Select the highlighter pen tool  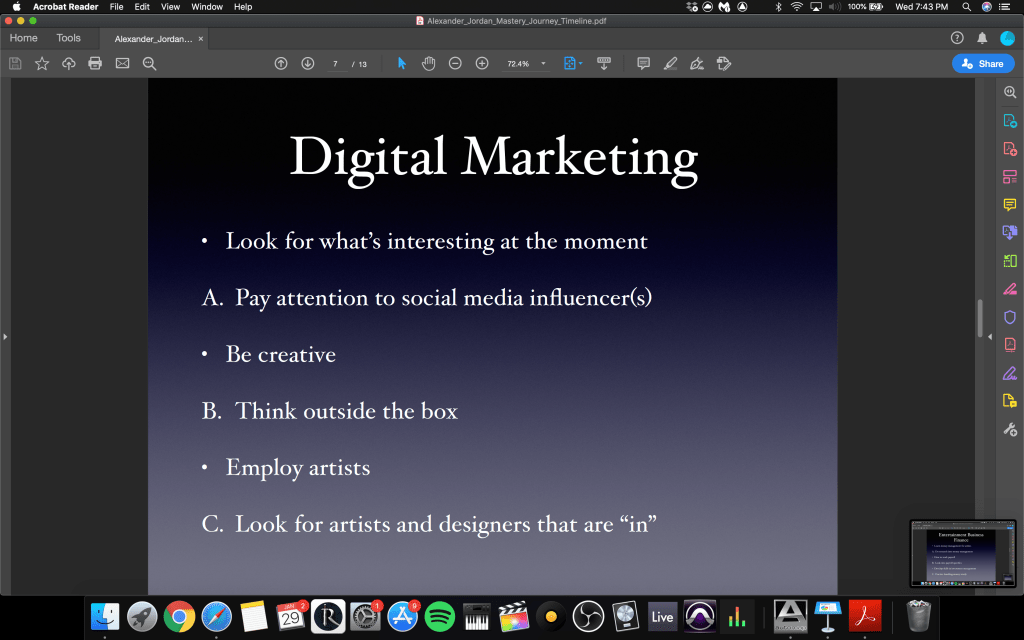pos(670,63)
